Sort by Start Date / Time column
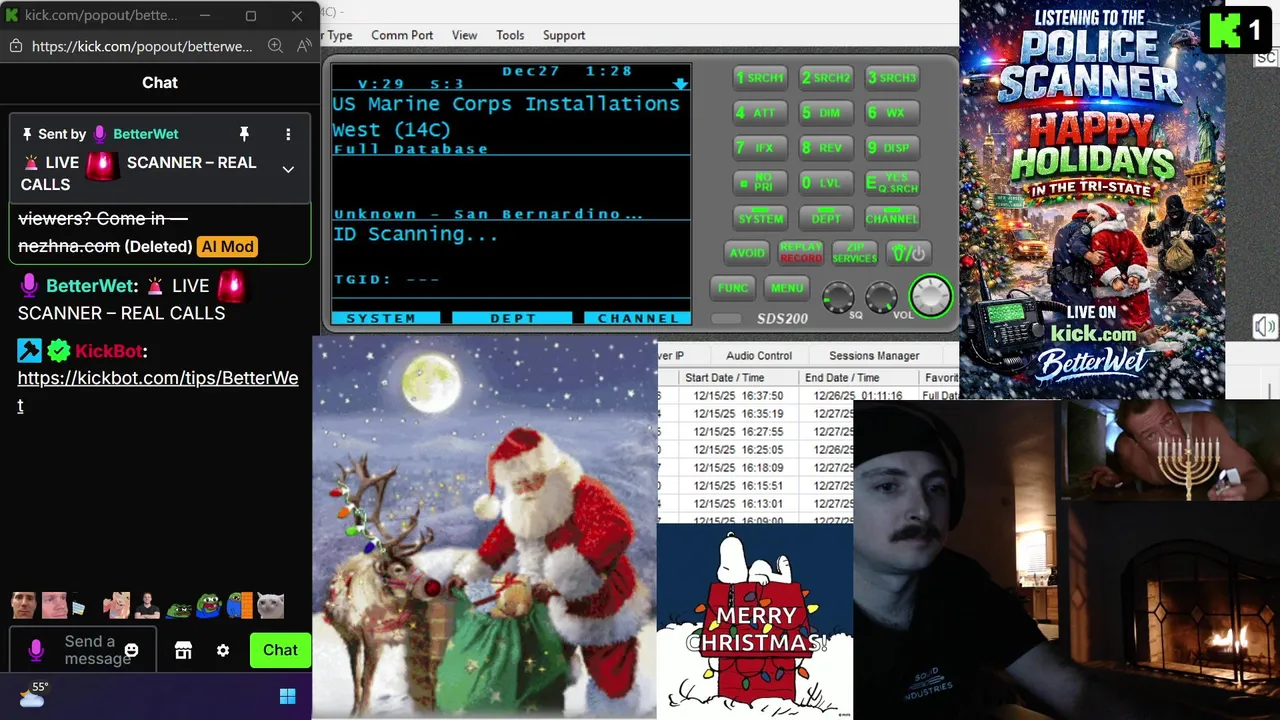The width and height of the screenshot is (1280, 720). point(739,378)
